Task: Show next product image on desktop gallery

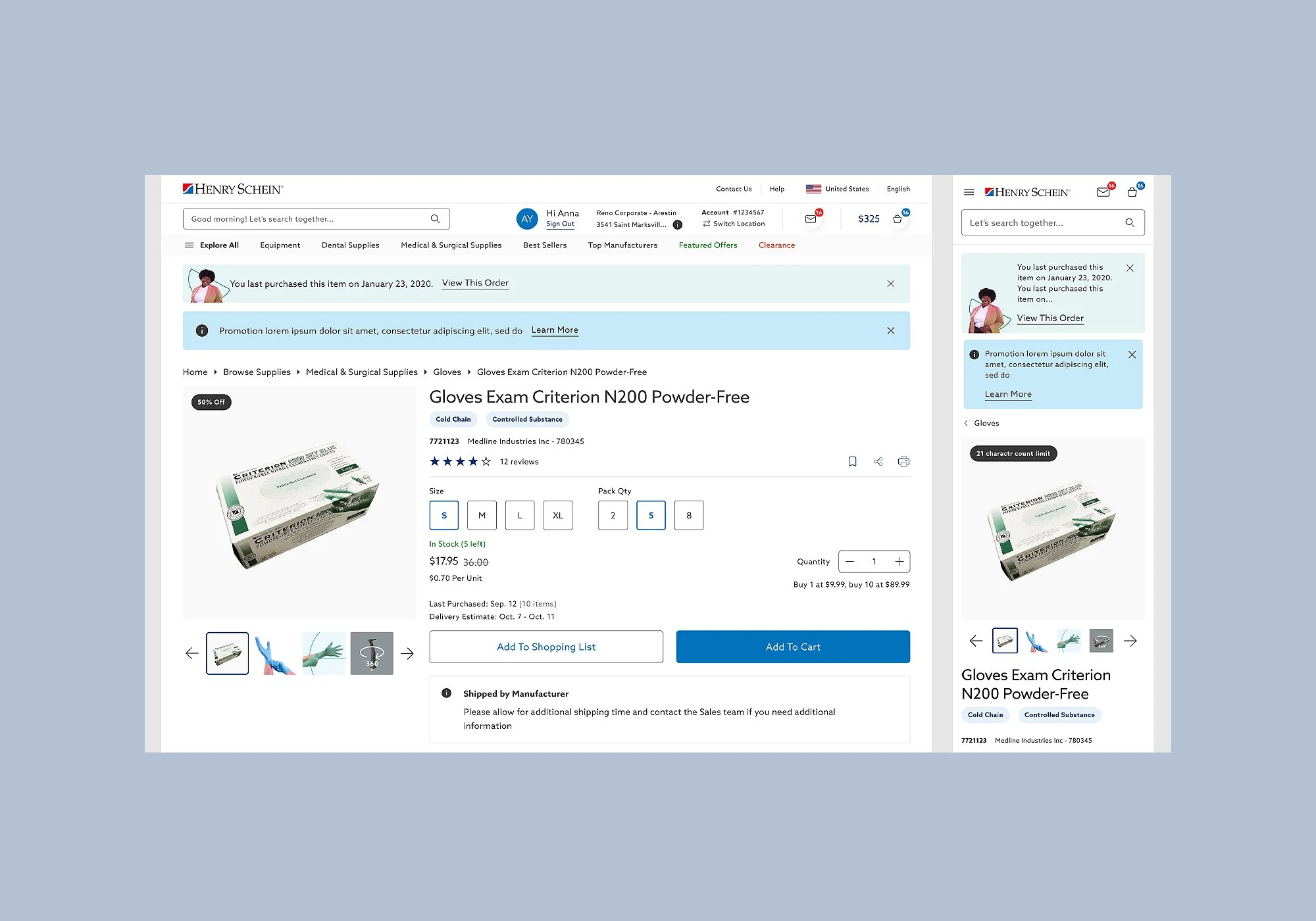Action: click(407, 653)
